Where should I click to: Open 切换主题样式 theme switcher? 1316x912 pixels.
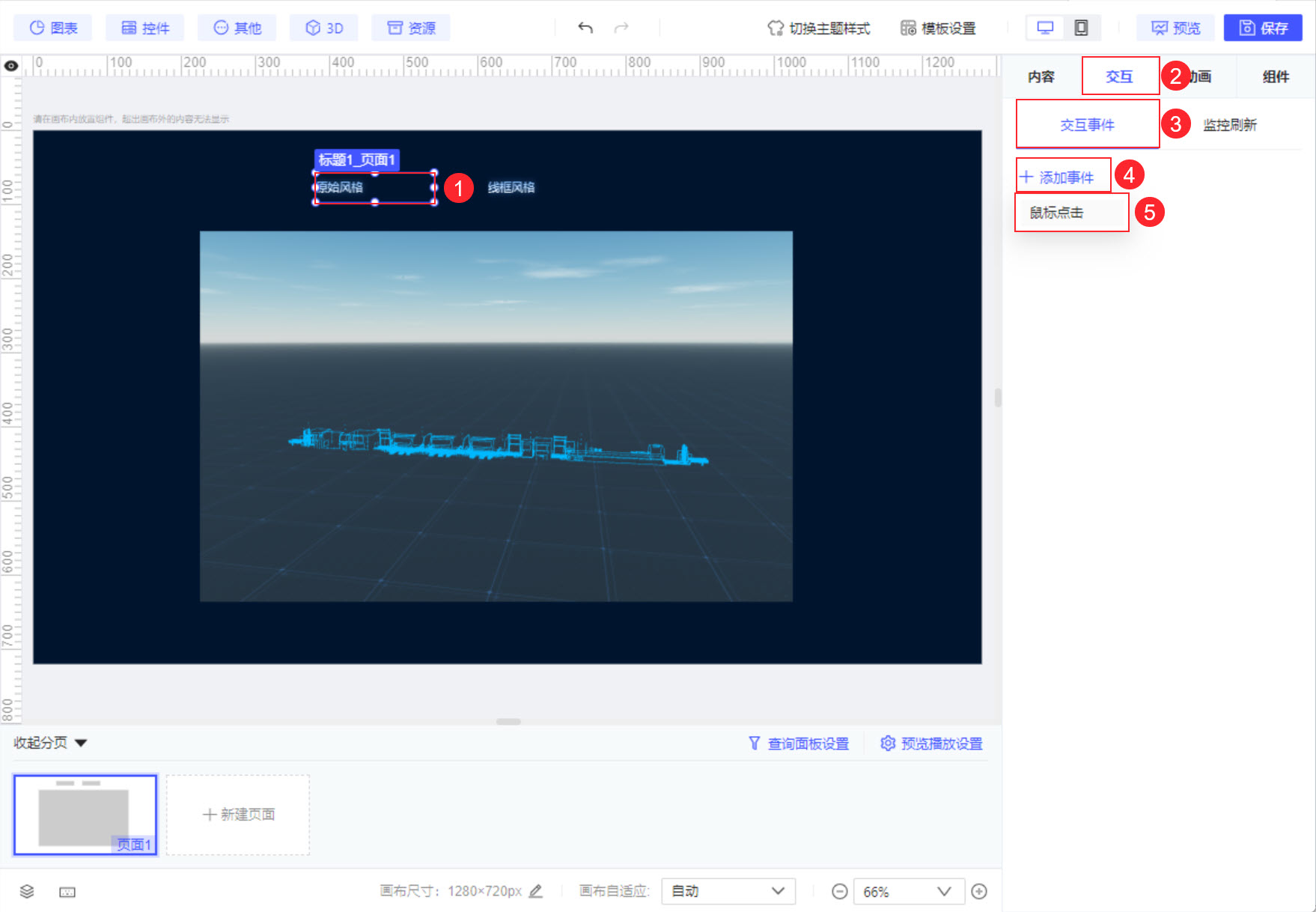pos(819,28)
